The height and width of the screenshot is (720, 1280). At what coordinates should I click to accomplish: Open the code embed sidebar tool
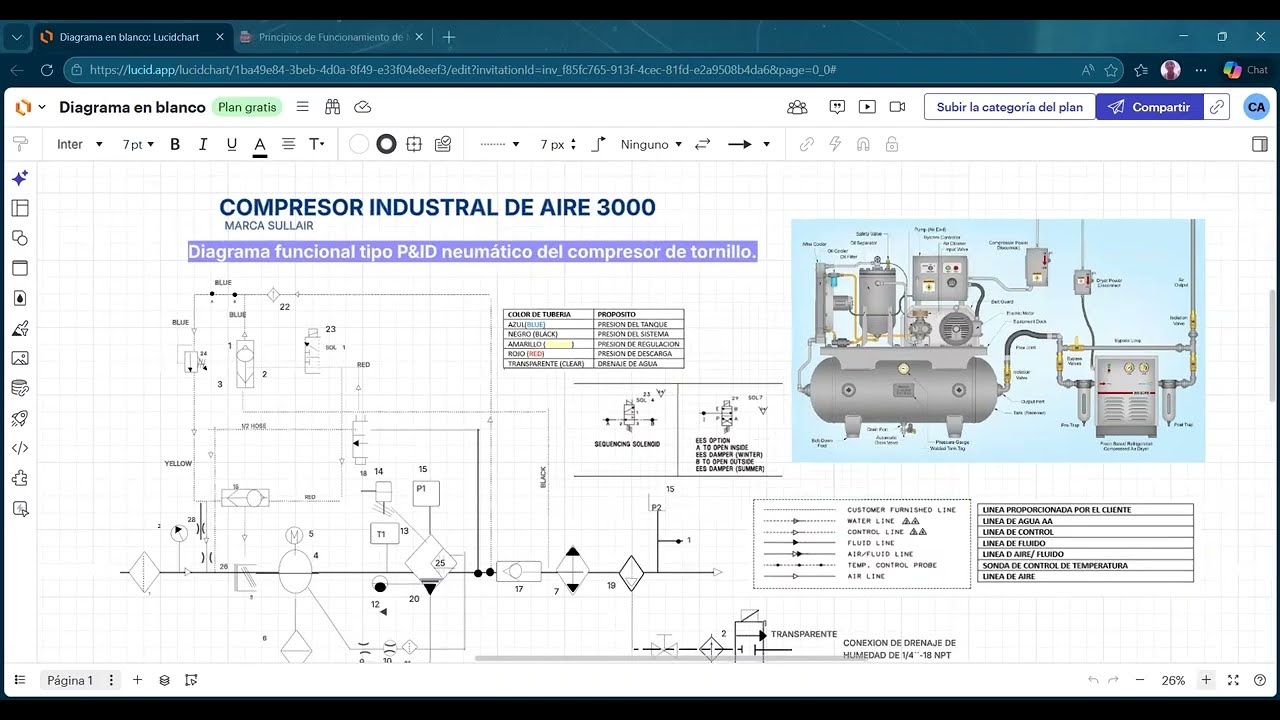(20, 448)
